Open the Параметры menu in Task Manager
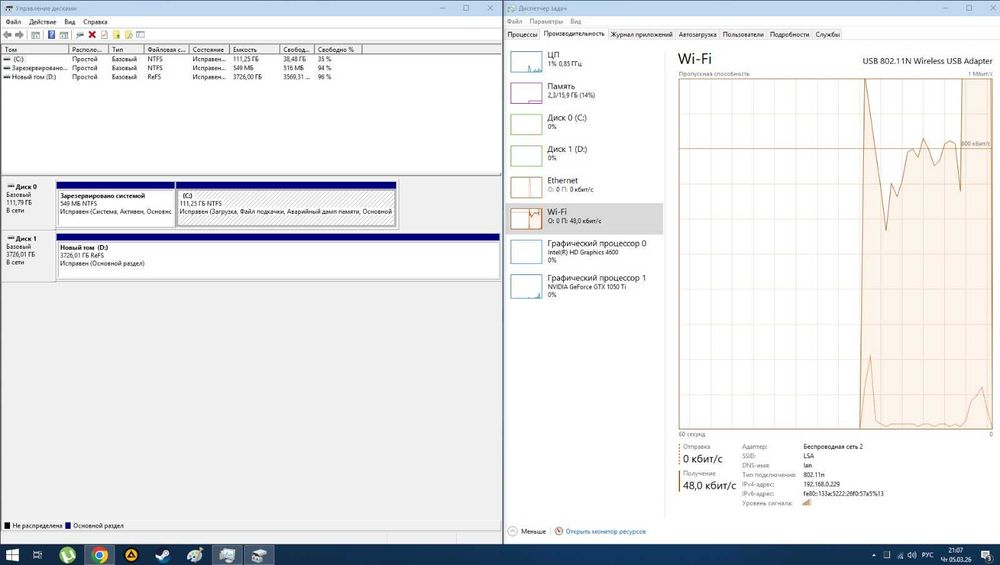This screenshot has height=565, width=1000. click(x=546, y=21)
